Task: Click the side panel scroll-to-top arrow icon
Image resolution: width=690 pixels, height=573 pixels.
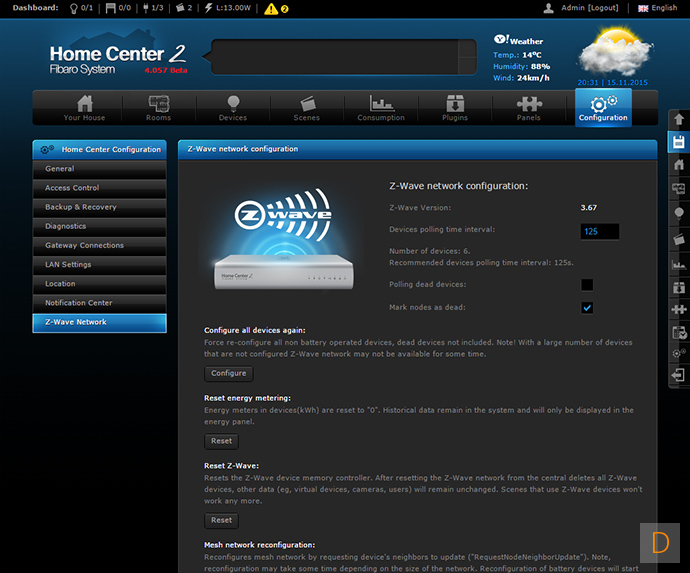Action: (x=679, y=119)
